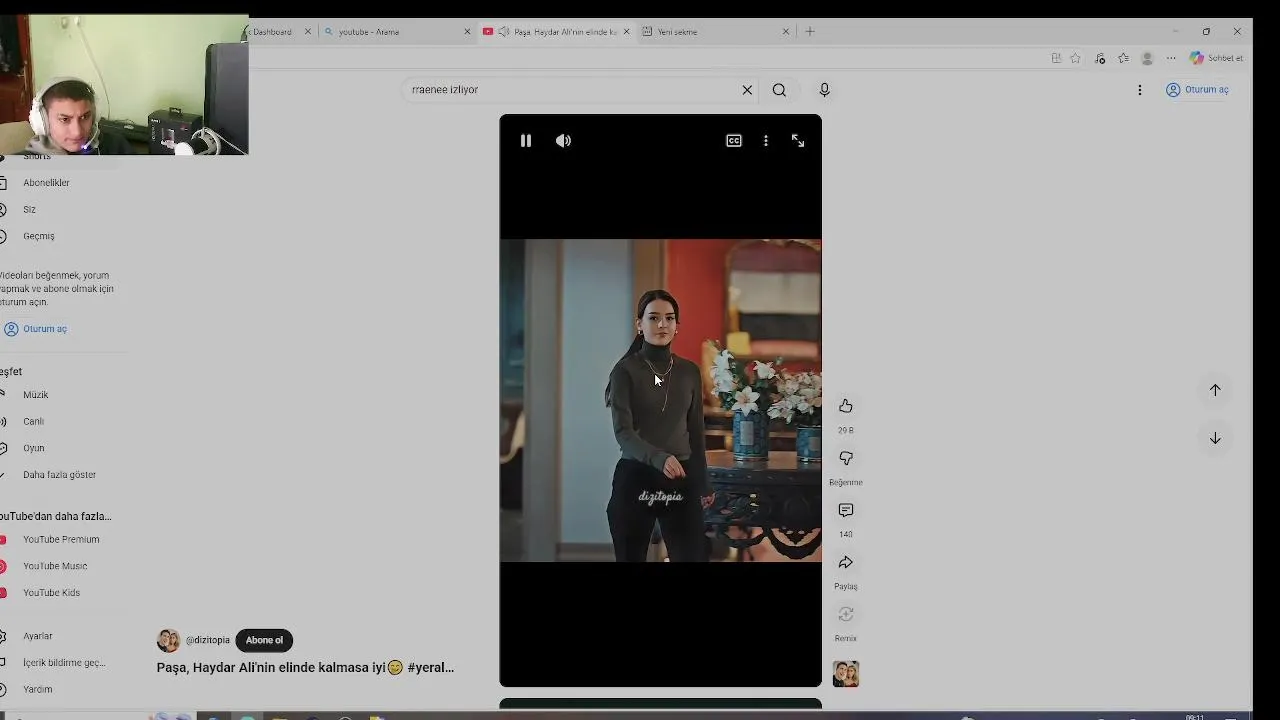Click the Short title Paşa, Haydar Ali'nin
This screenshot has width=1280, height=720.
[305, 668]
